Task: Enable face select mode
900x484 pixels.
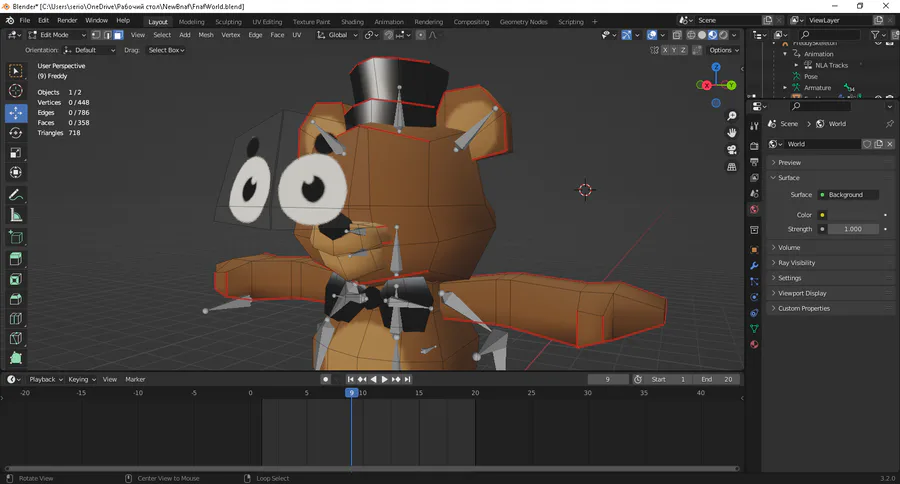Action: click(x=118, y=35)
